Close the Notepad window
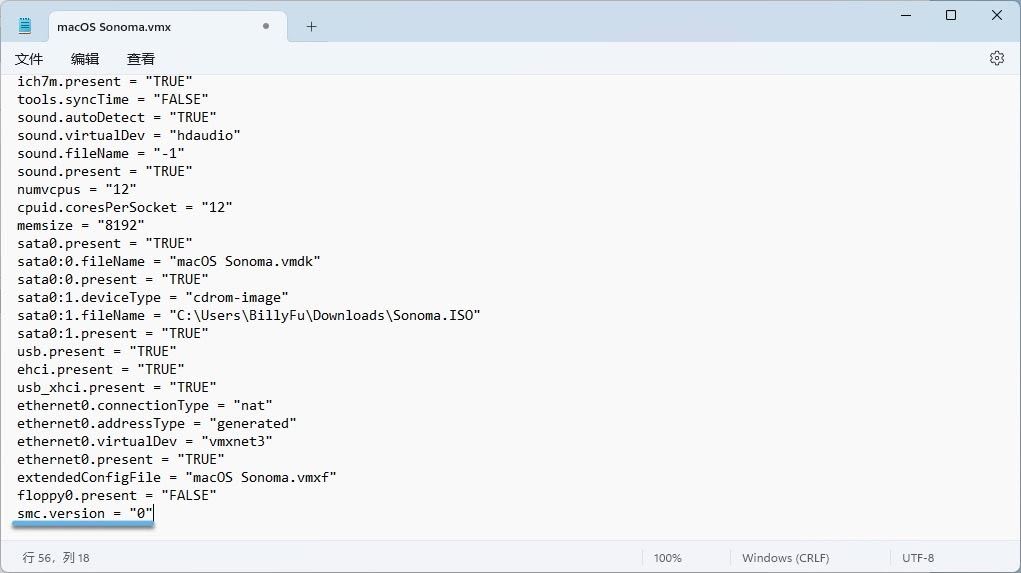 [997, 15]
